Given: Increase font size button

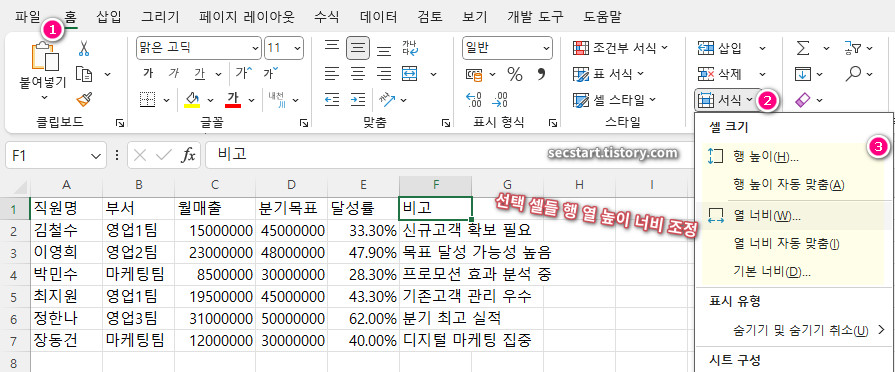Looking at the screenshot, I should [x=244, y=73].
